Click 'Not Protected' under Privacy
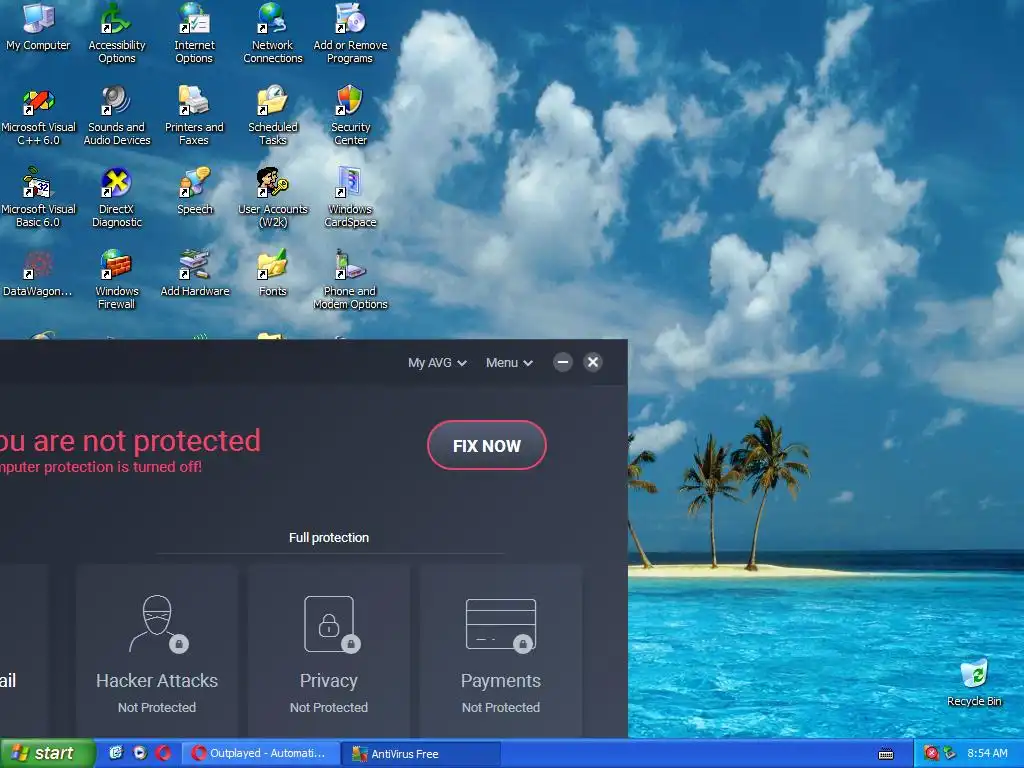 pyautogui.click(x=328, y=707)
